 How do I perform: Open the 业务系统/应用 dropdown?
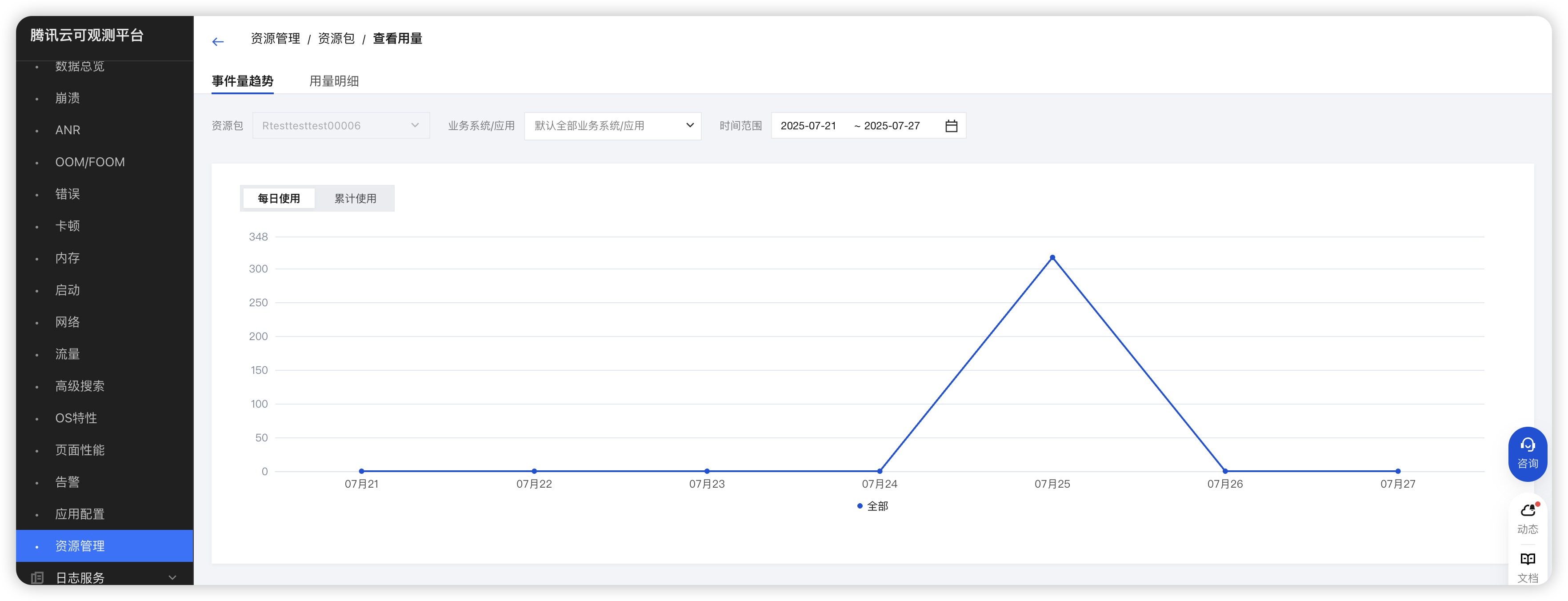(x=612, y=125)
